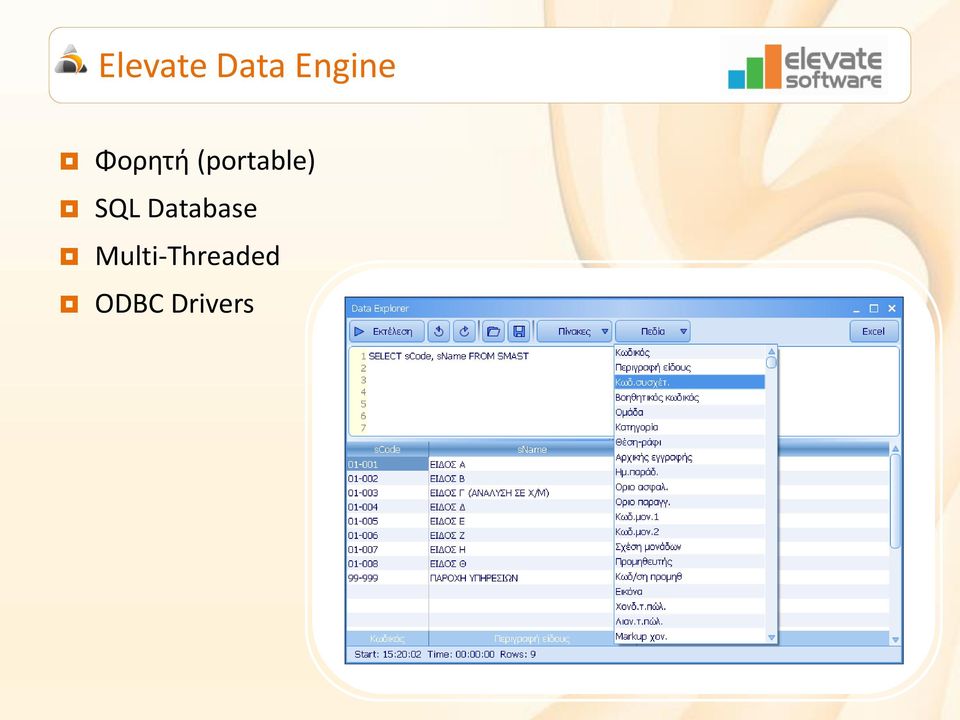The image size is (960, 720).
Task: Click ΕΙΔΟΣ Ε name cell
Action: pyautogui.click(x=521, y=521)
